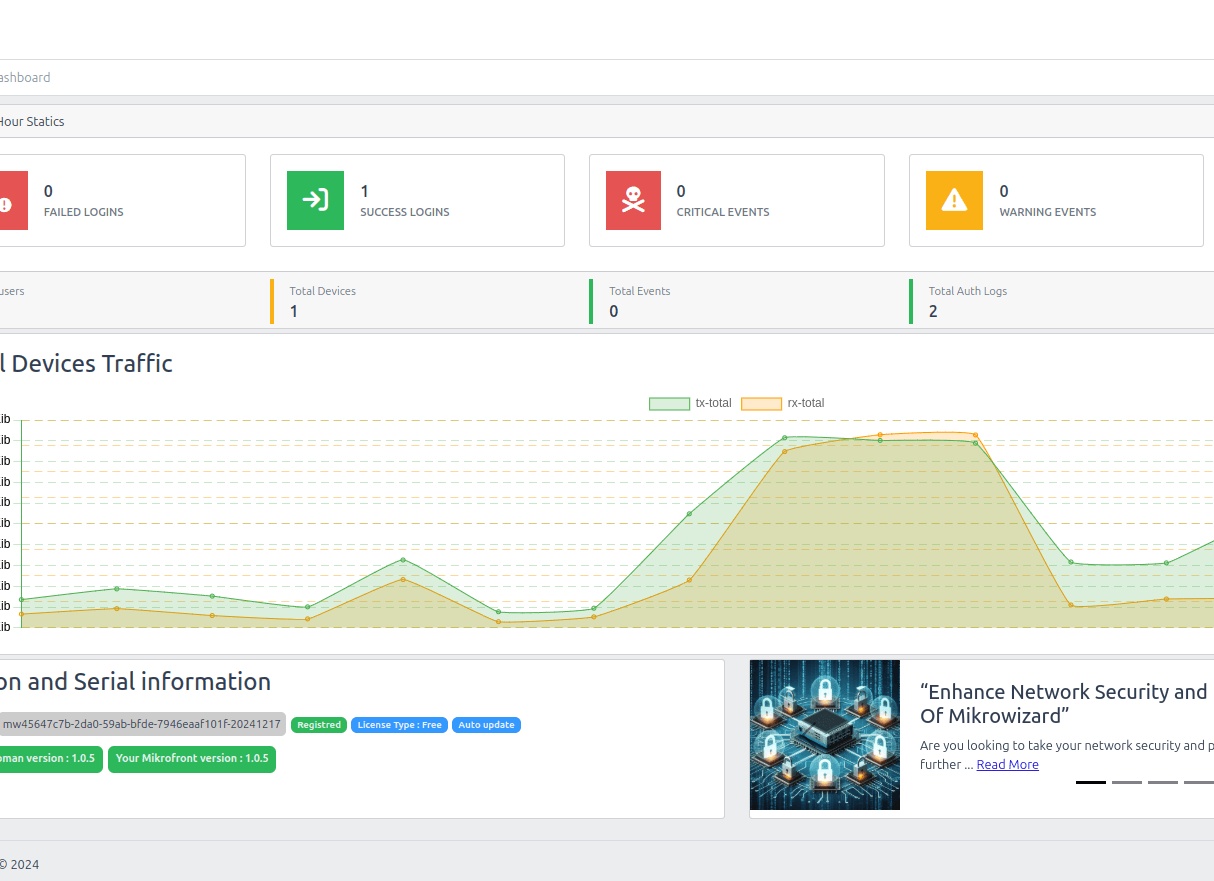1214x881 pixels.
Task: Click the License Type : Free badge
Action: (399, 725)
